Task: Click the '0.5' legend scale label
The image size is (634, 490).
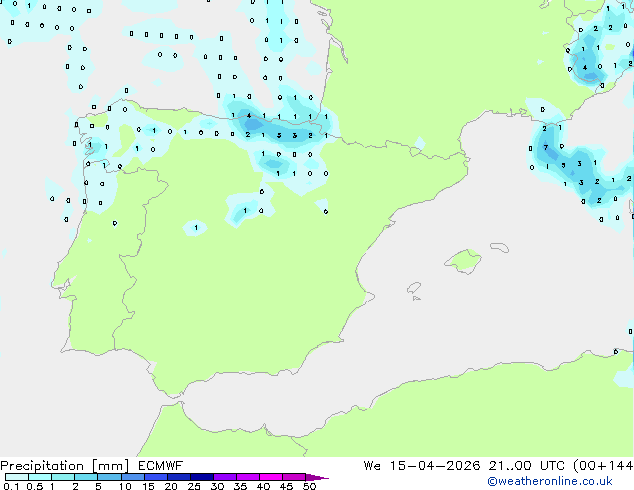Action: coord(35,486)
